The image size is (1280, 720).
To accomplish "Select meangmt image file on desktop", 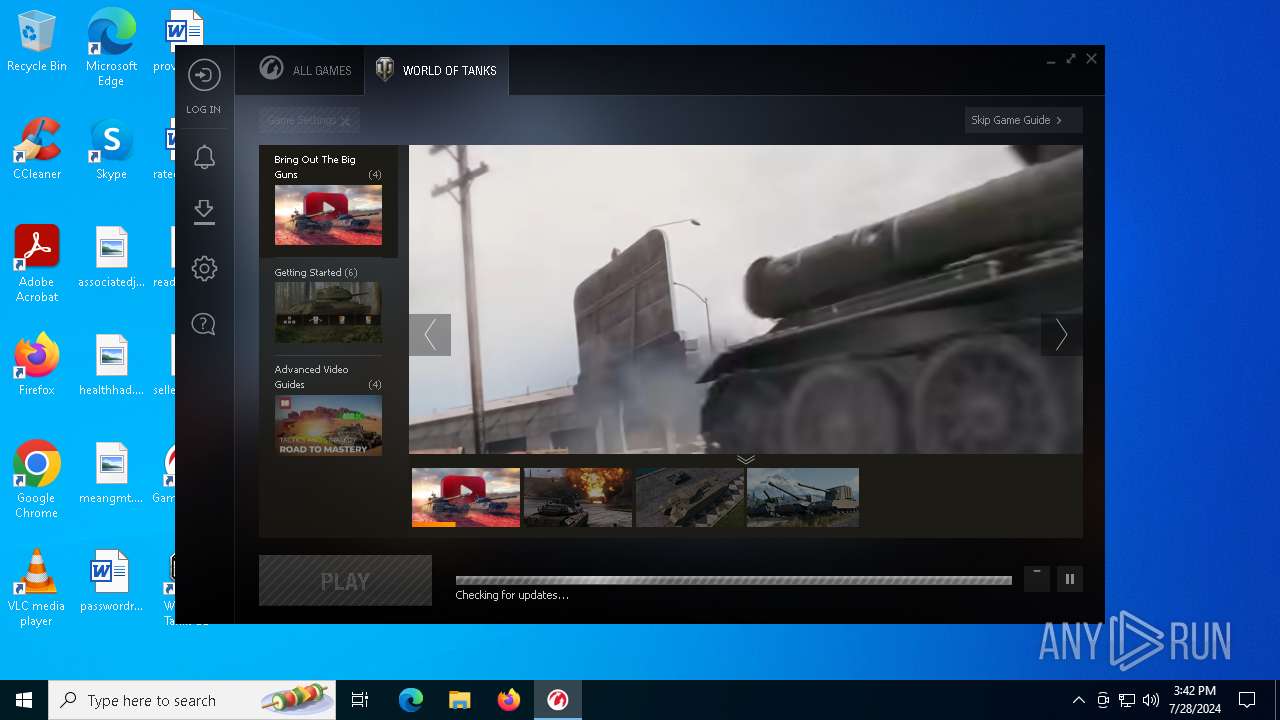I will (111, 473).
